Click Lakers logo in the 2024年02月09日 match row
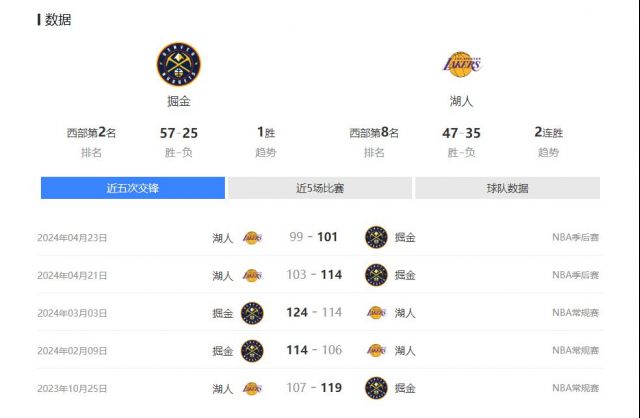640x418 pixels. coord(376,350)
